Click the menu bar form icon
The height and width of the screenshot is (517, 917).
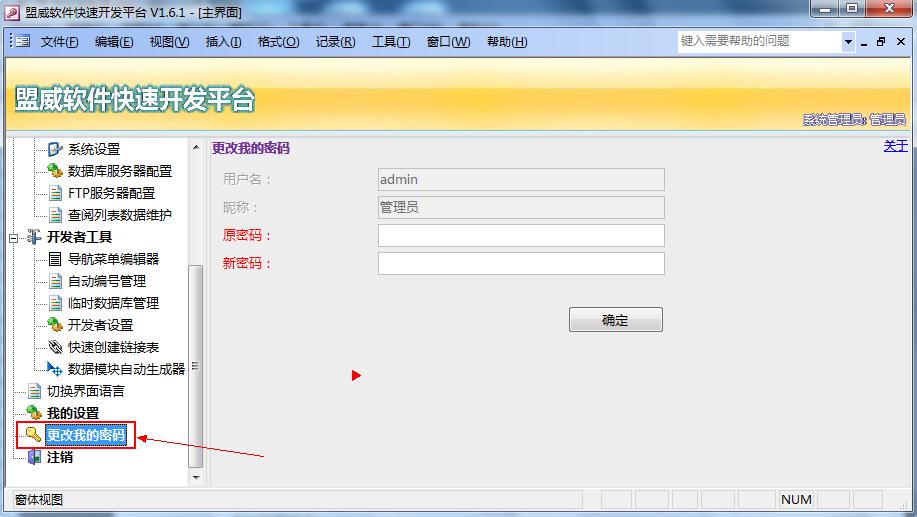click(x=22, y=41)
